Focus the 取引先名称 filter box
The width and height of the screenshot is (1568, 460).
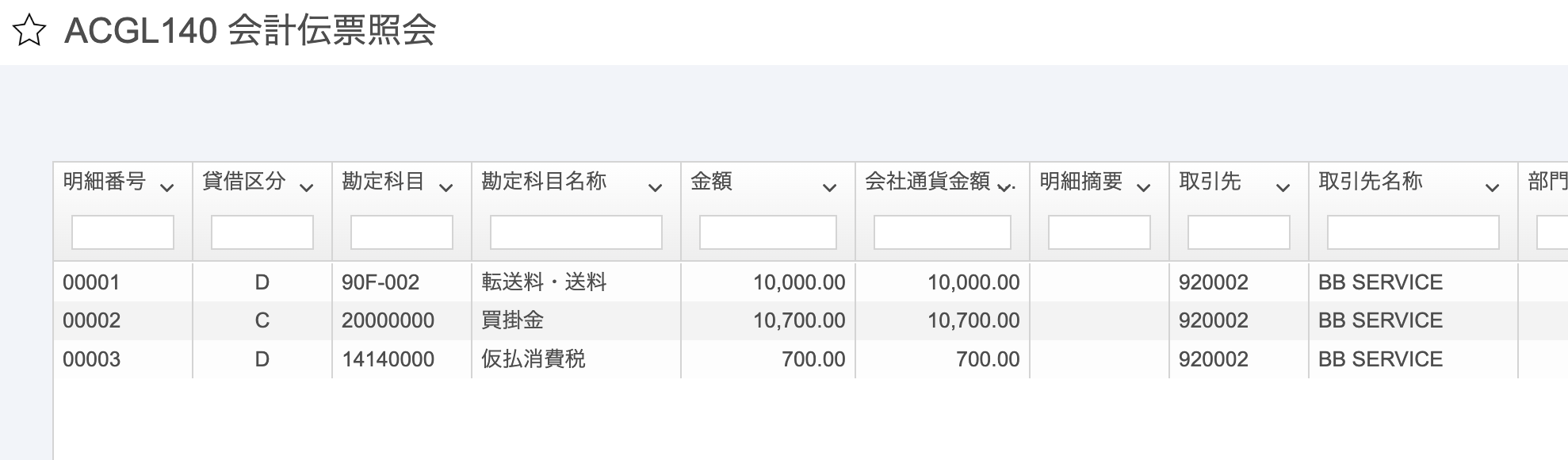coord(1413,232)
